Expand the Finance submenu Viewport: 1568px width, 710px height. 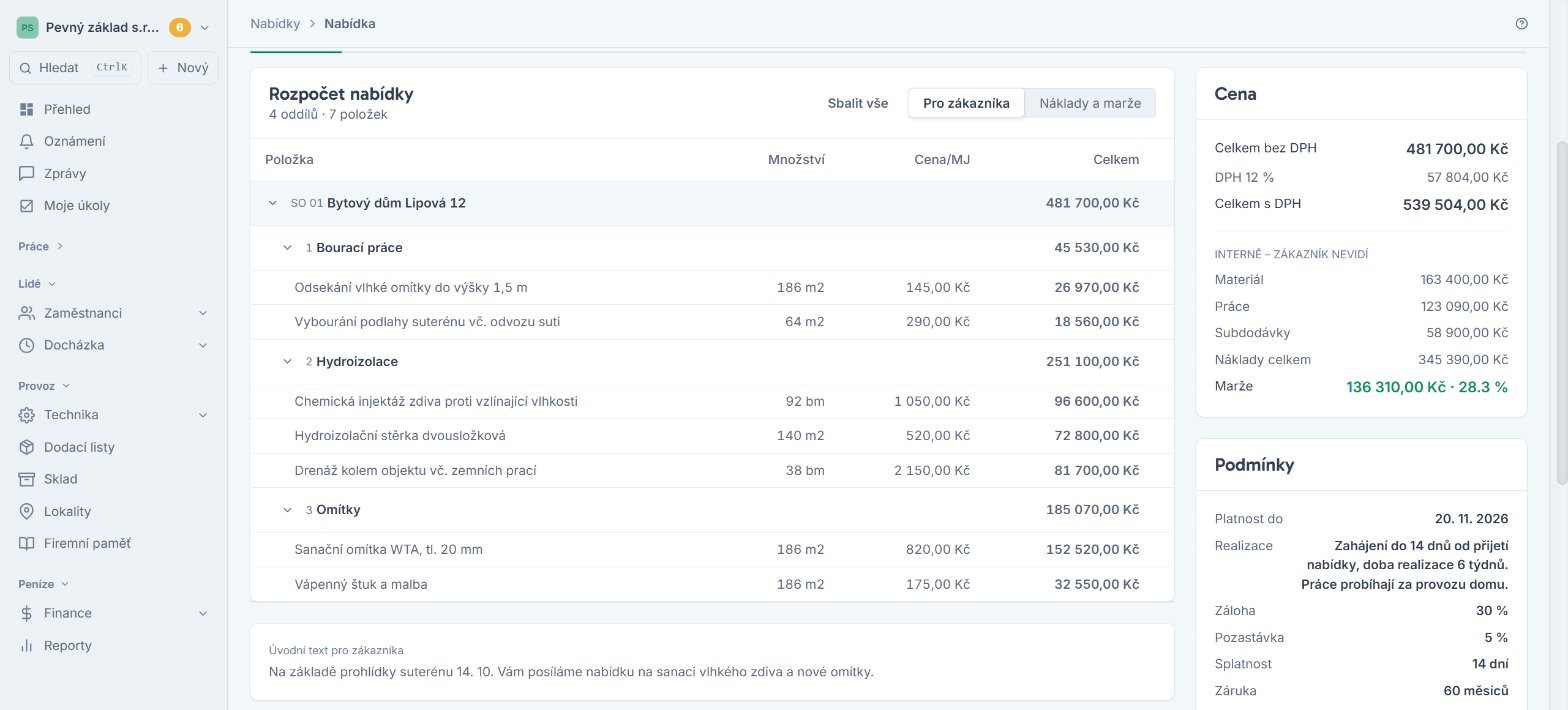203,613
